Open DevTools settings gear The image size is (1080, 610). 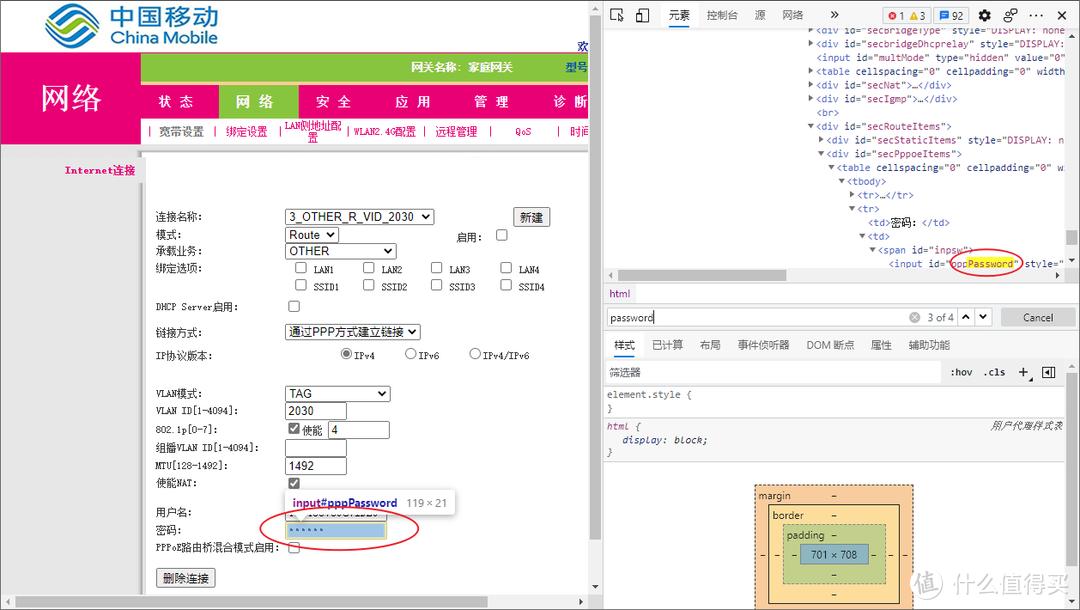point(984,15)
